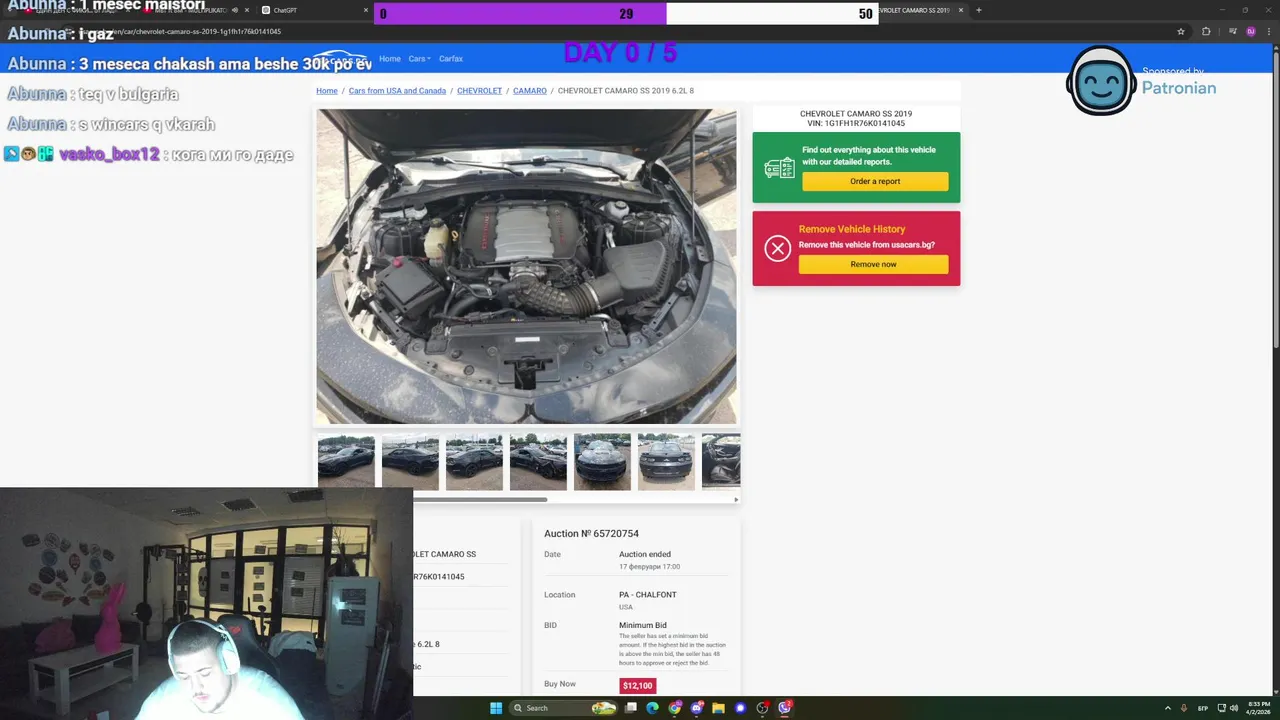Open the 'Cars from USA and Canada' breadcrumb
The width and height of the screenshot is (1280, 720).
(397, 91)
